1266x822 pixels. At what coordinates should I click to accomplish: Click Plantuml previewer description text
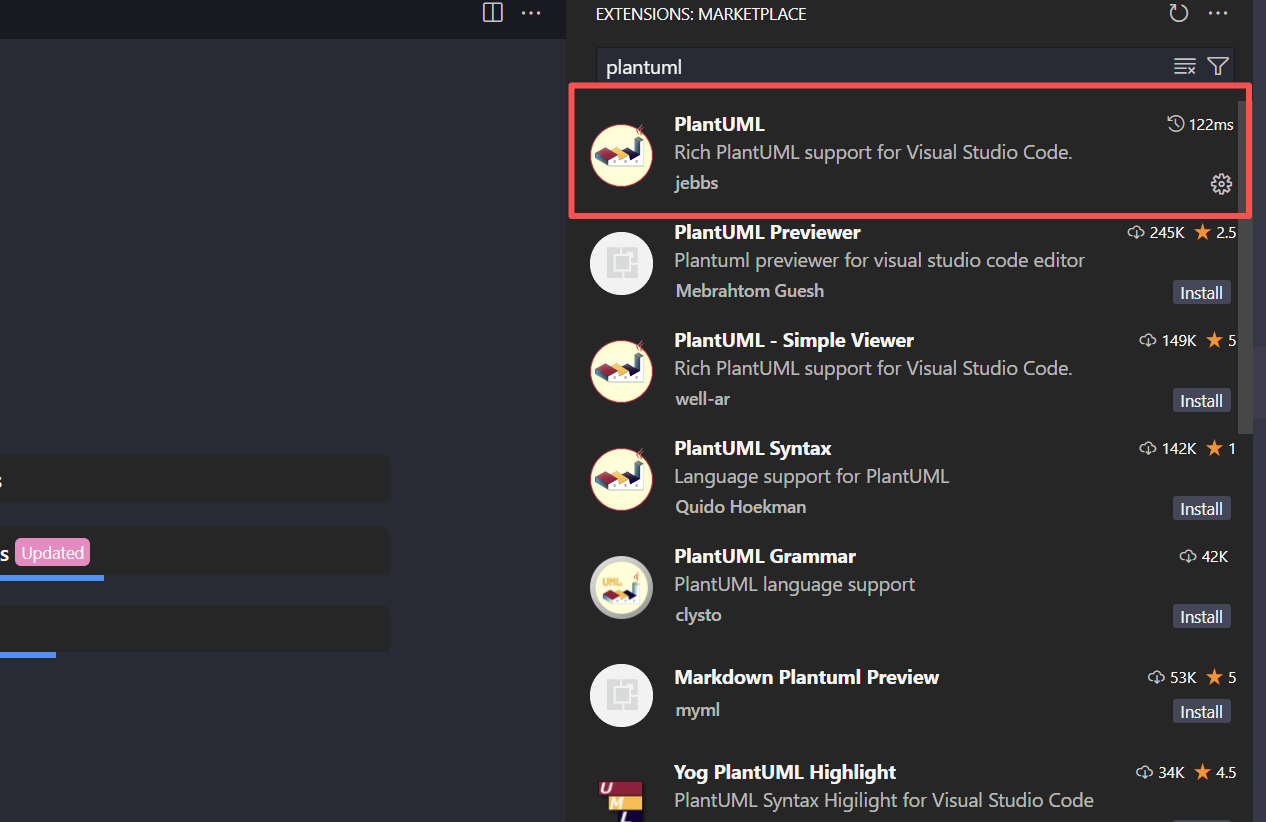[879, 260]
